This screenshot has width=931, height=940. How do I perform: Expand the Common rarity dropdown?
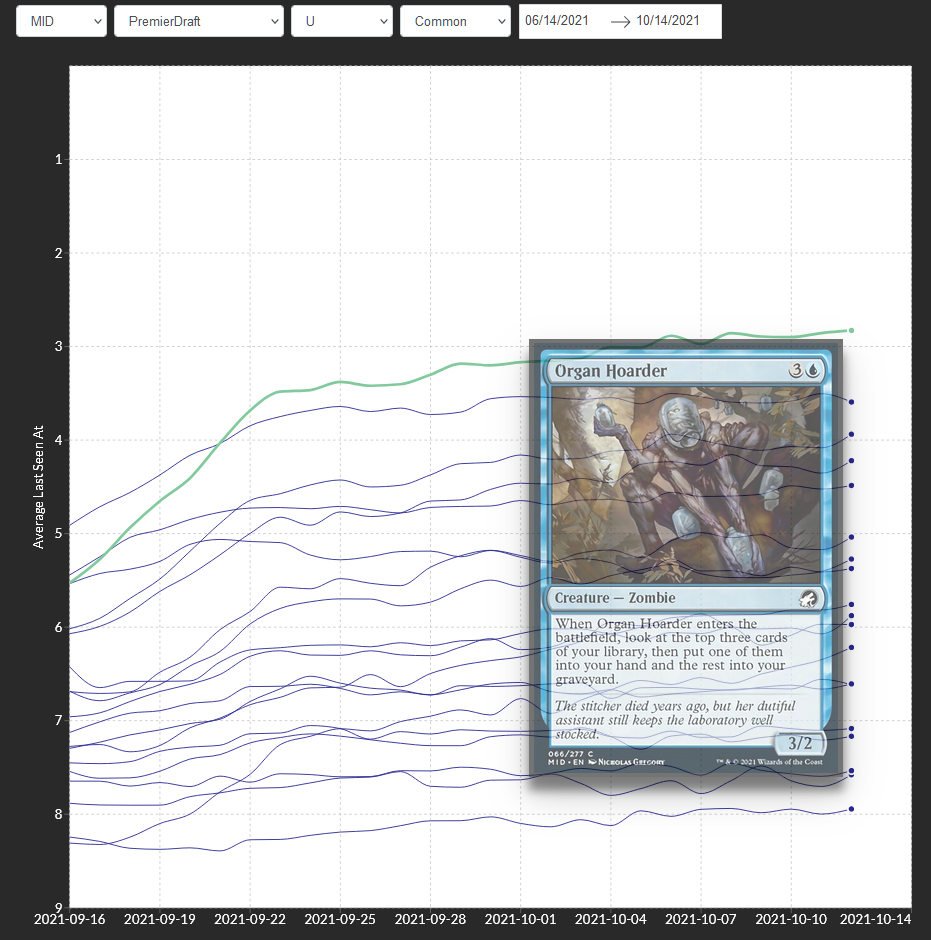[x=455, y=22]
